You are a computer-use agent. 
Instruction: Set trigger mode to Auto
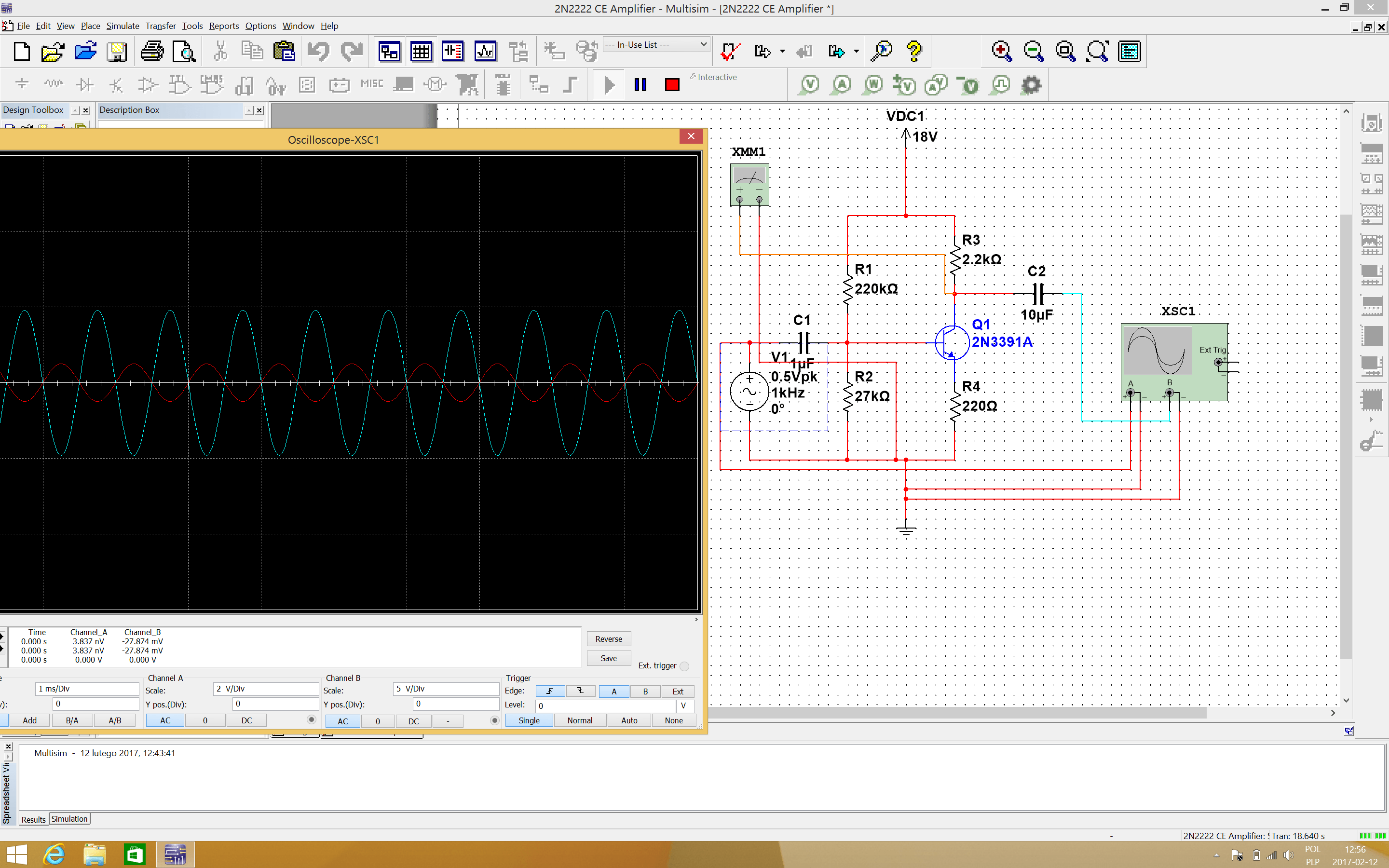click(x=629, y=720)
